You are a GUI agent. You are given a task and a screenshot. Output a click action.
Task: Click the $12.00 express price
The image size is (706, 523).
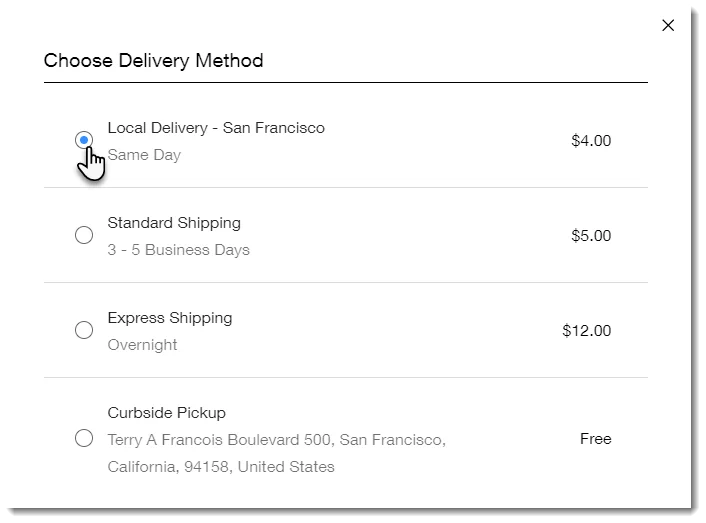(586, 331)
